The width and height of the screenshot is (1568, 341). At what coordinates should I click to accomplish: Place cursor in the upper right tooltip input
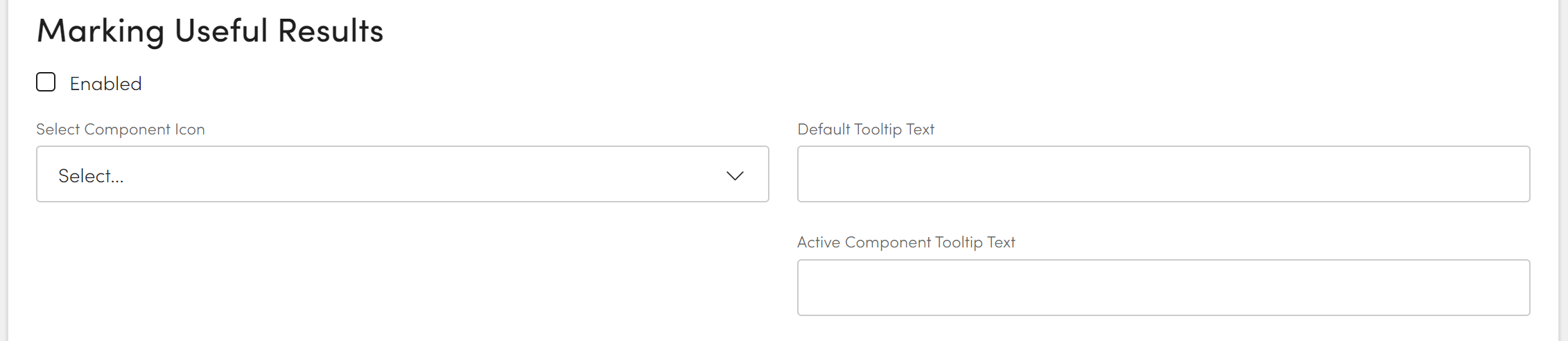(1163, 174)
